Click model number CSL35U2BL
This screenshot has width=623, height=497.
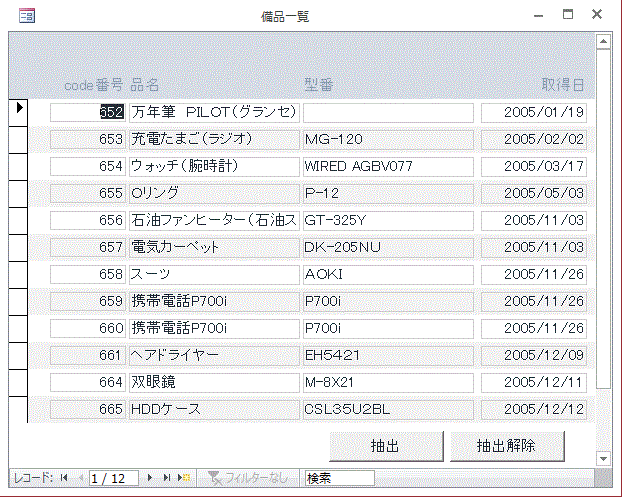388,410
